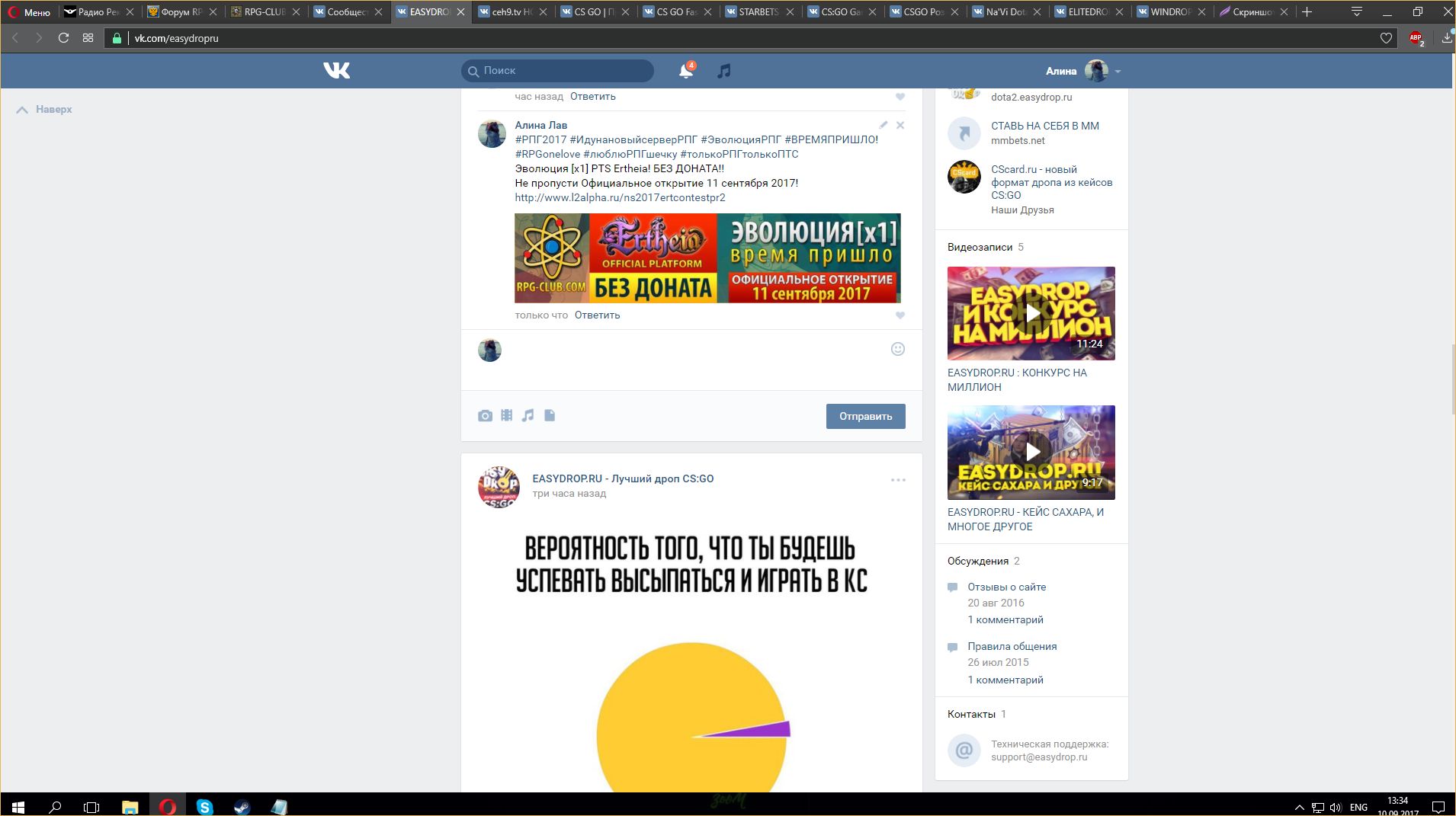Attach audio with music note icon

pos(528,415)
